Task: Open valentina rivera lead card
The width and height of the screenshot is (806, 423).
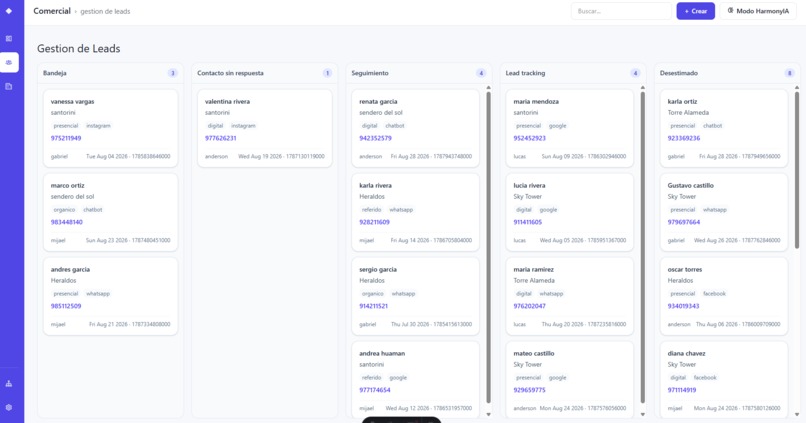Action: [265, 128]
